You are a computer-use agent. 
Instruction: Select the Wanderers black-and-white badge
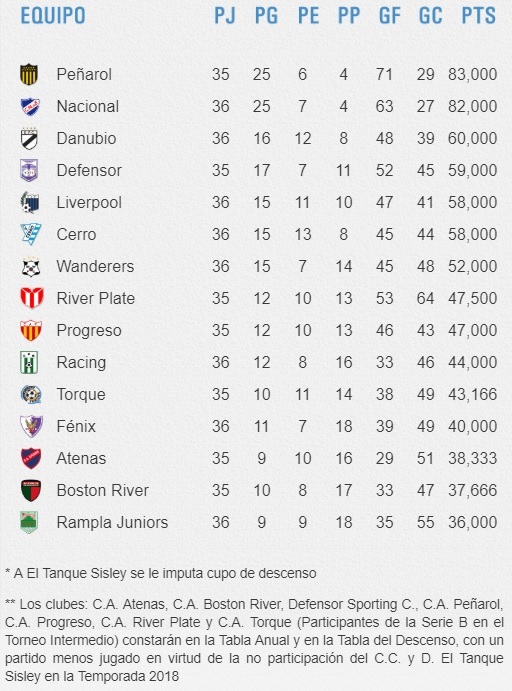tap(31, 267)
